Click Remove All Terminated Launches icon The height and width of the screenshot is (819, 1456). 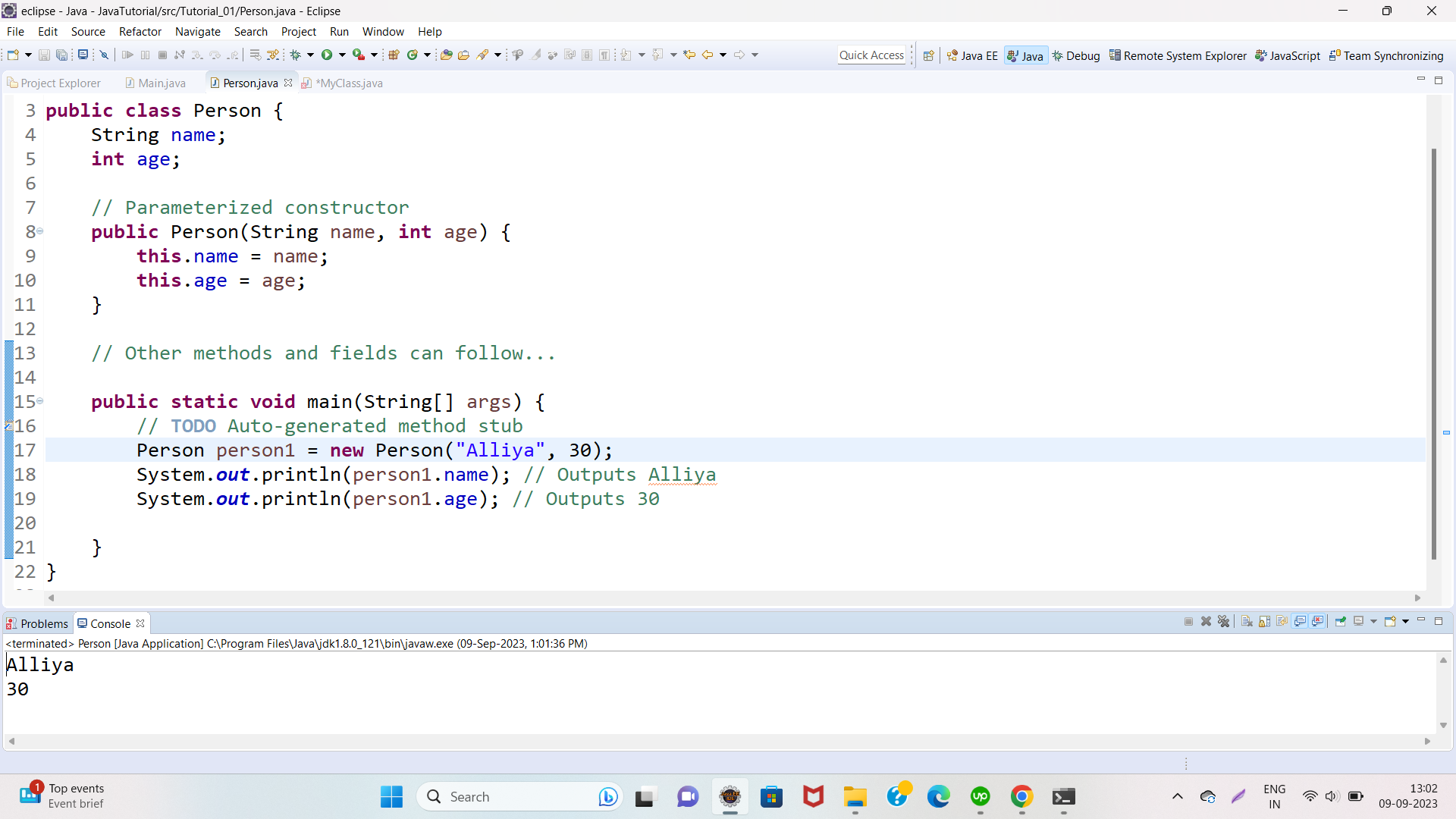coord(1223,622)
